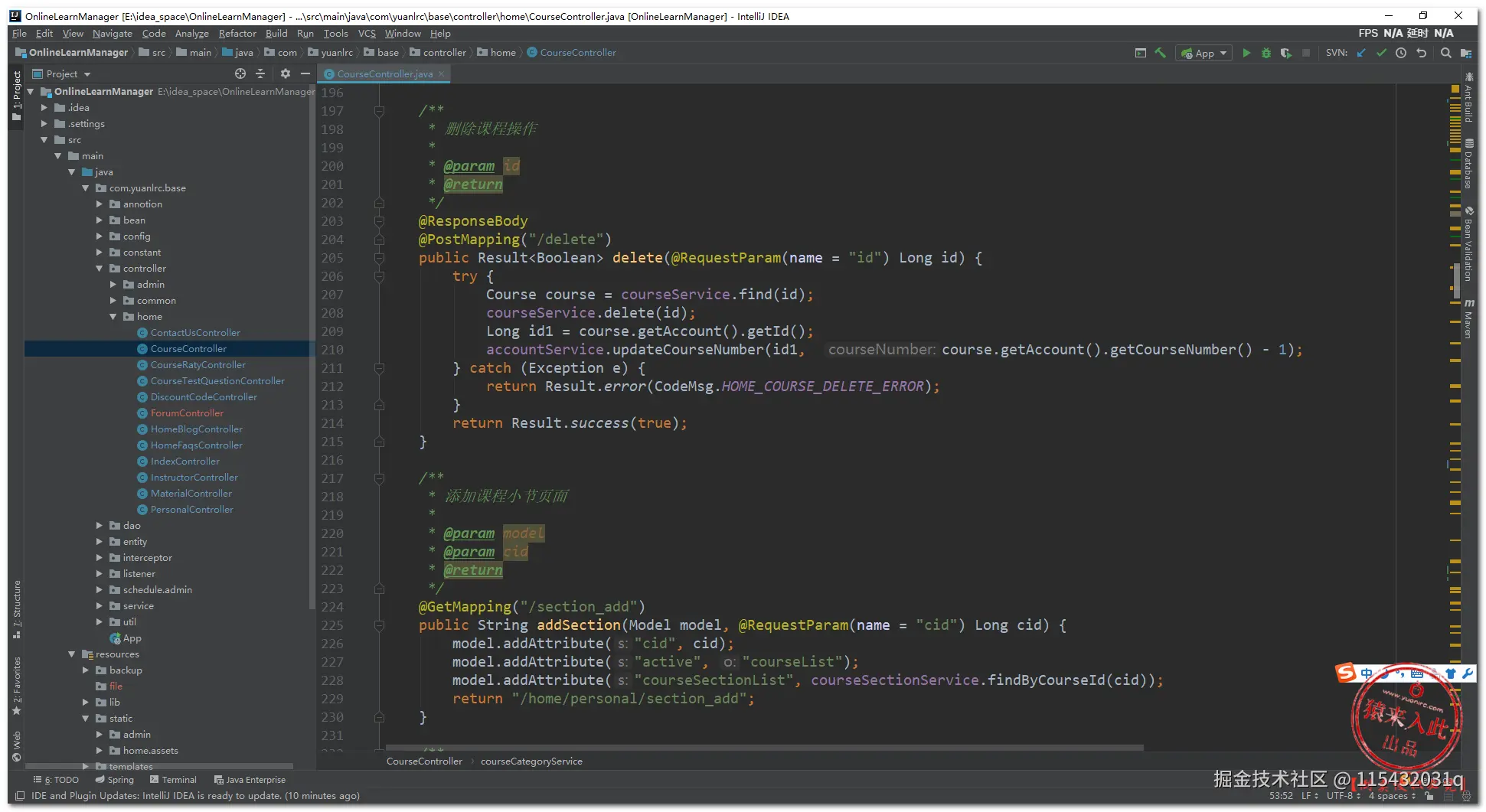Open ForumController in the project tree
This screenshot has width=1486, height=812.
[x=187, y=413]
